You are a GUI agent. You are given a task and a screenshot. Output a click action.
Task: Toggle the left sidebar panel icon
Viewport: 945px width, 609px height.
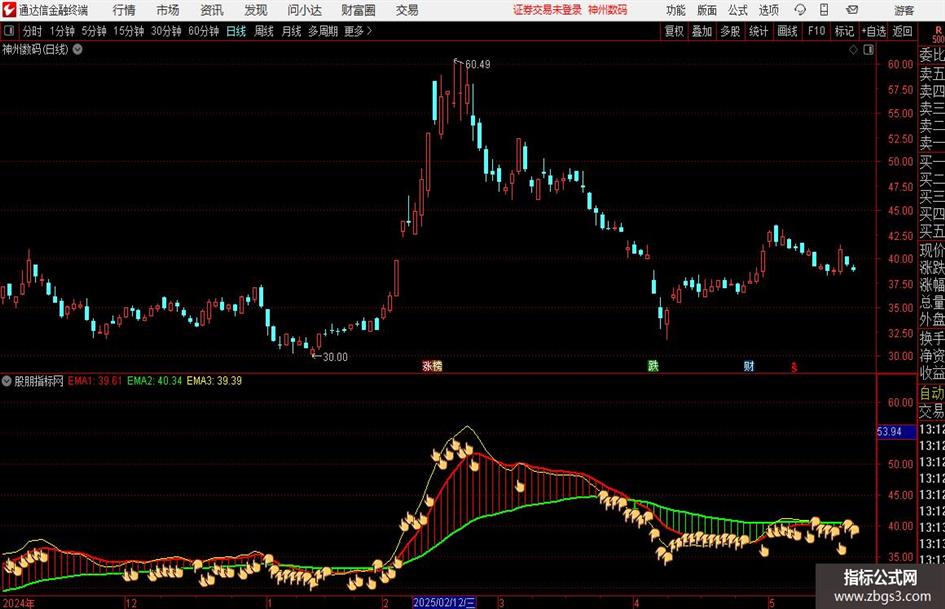click(8, 31)
